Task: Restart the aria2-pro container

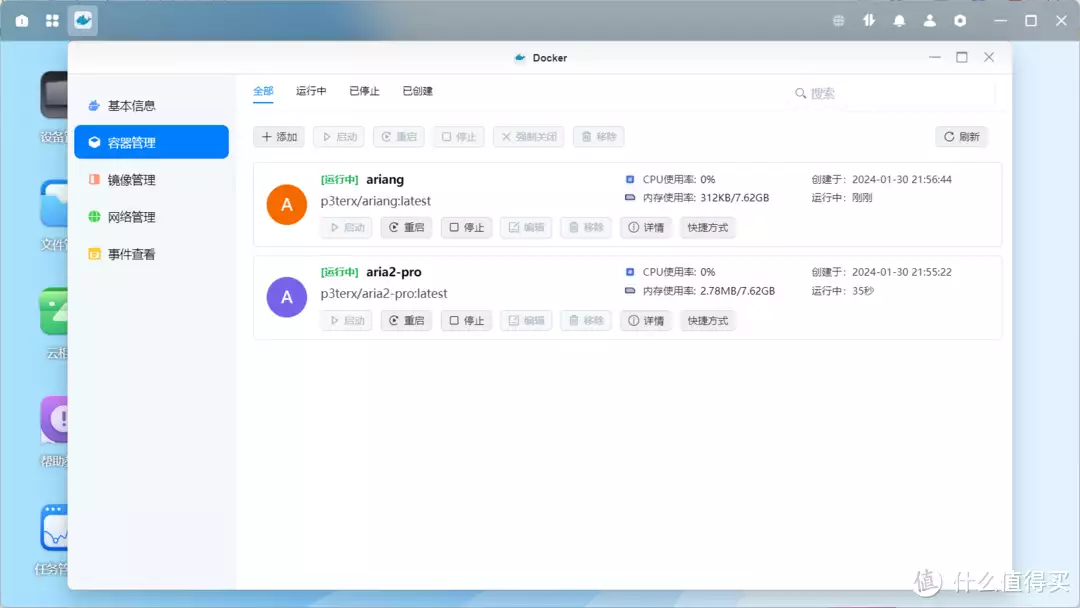Action: pos(406,320)
